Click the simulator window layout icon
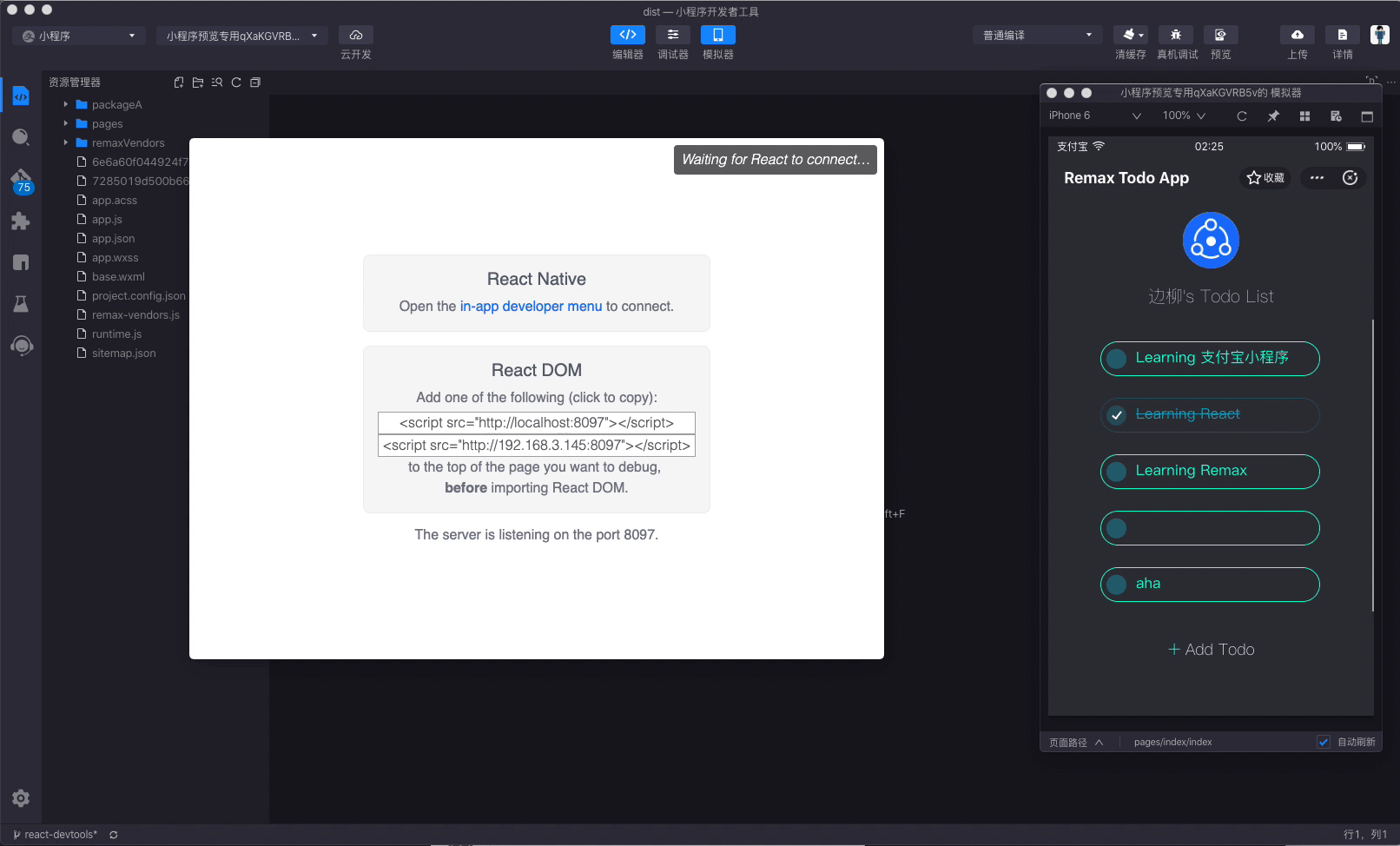 (x=1367, y=116)
